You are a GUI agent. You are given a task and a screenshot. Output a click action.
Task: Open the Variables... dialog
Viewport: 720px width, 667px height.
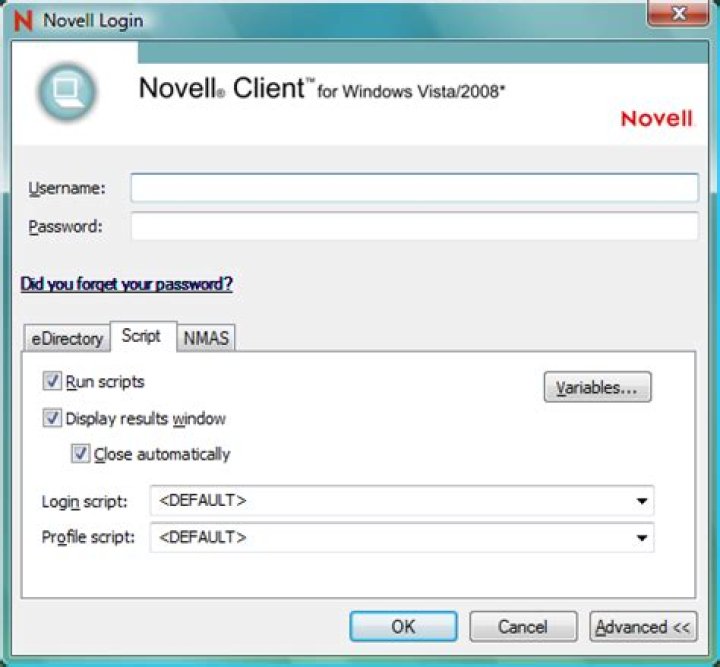597,387
